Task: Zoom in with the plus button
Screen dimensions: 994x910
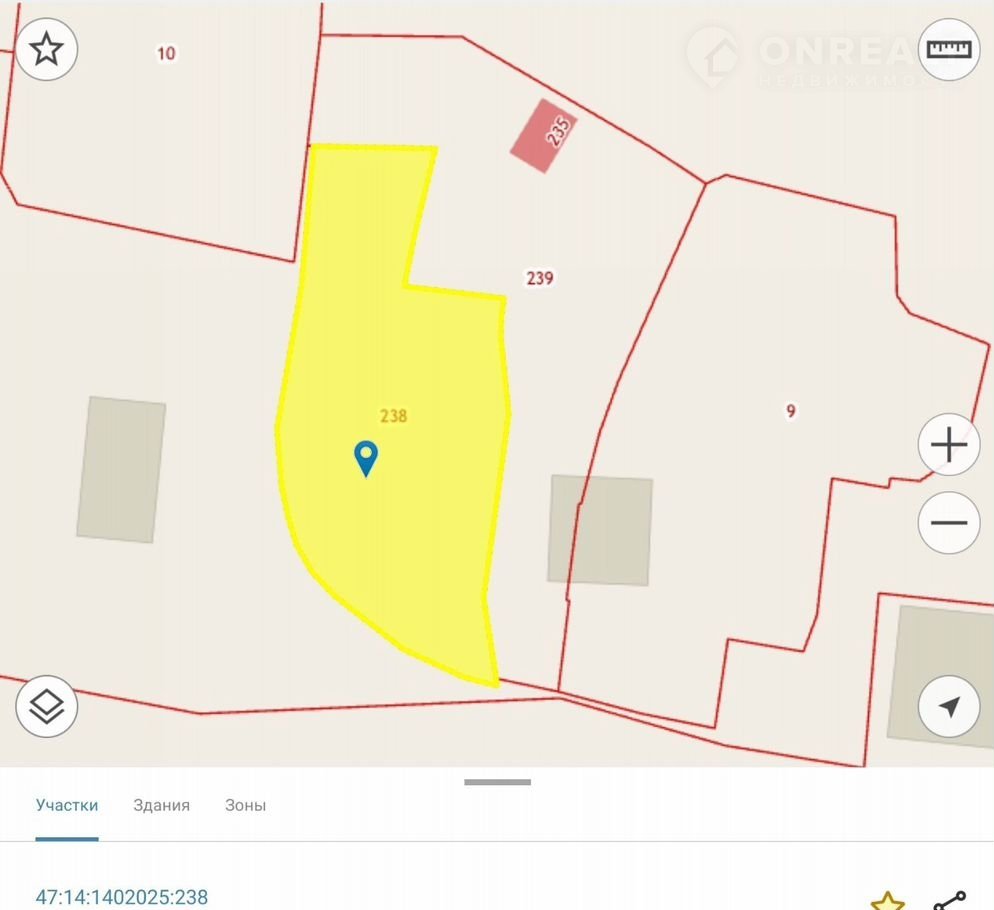Action: [949, 445]
